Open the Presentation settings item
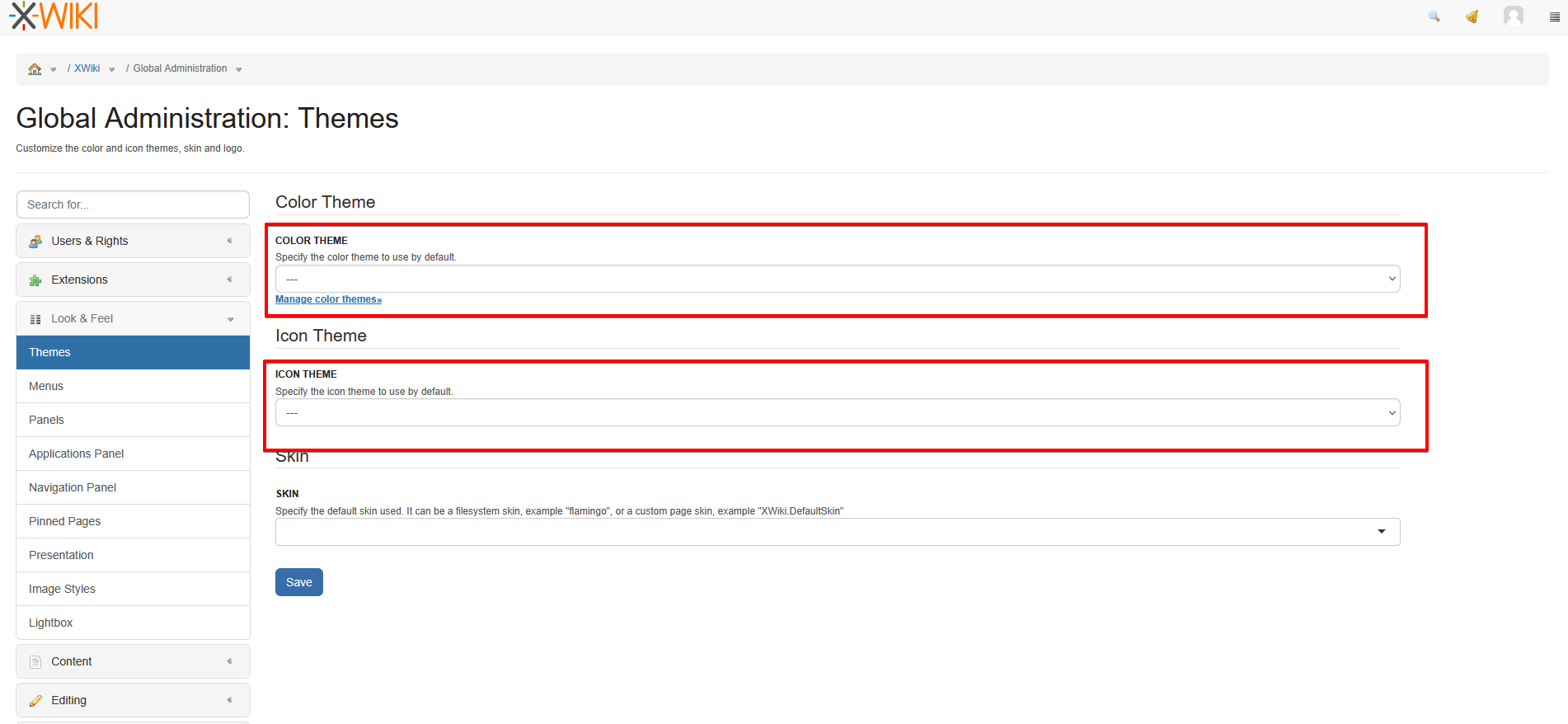 tap(133, 555)
